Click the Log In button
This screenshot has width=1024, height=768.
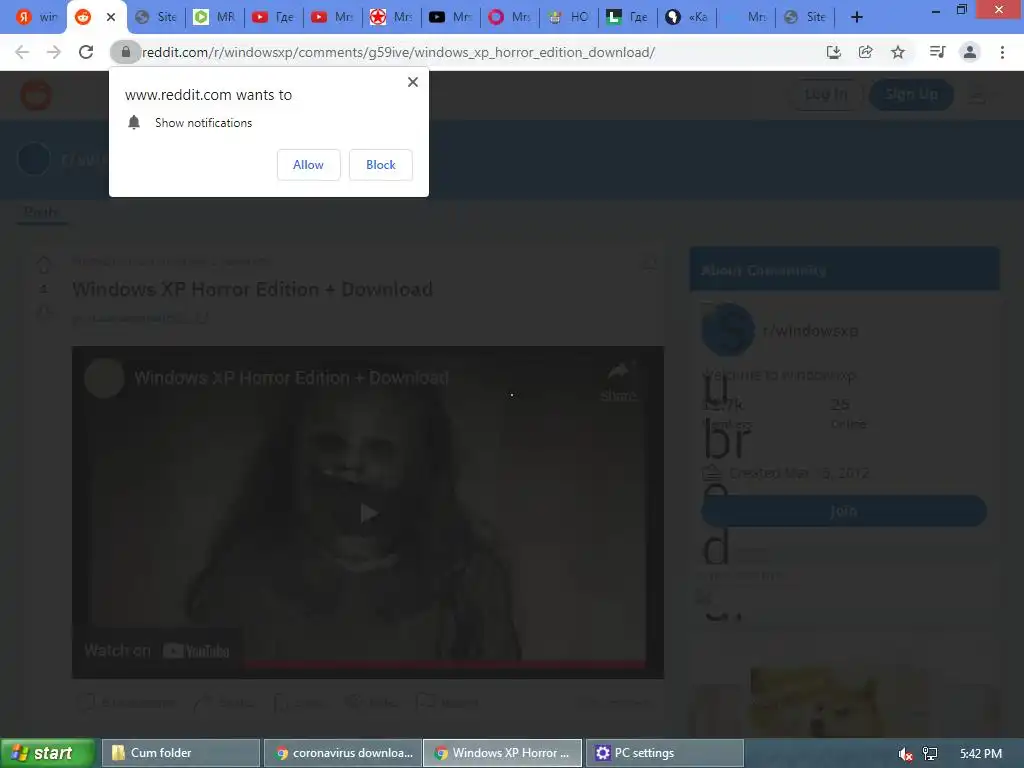click(x=826, y=95)
